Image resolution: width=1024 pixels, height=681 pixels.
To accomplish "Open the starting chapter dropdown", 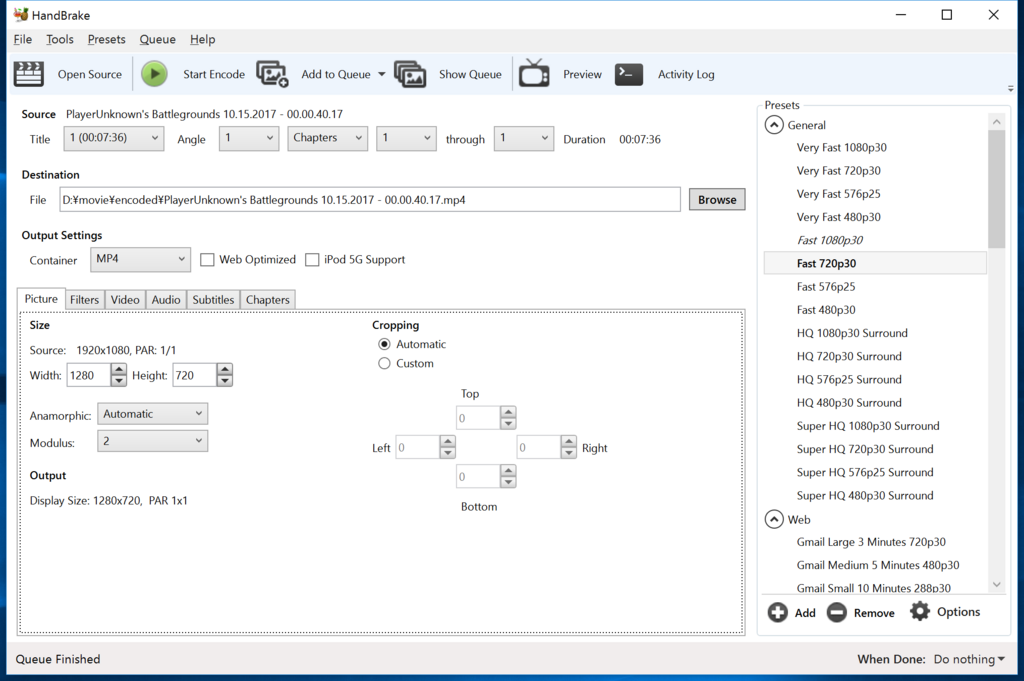I will [x=406, y=138].
